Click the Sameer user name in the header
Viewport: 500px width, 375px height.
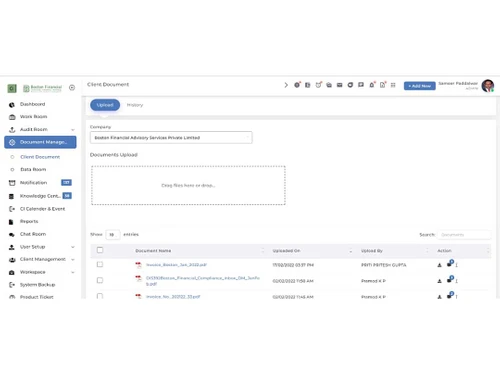coord(458,83)
